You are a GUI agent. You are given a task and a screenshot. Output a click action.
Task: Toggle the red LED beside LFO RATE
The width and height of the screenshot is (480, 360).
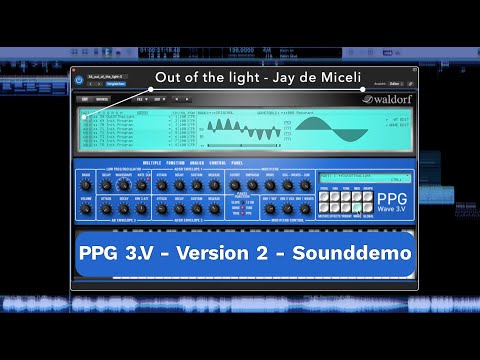click(149, 179)
